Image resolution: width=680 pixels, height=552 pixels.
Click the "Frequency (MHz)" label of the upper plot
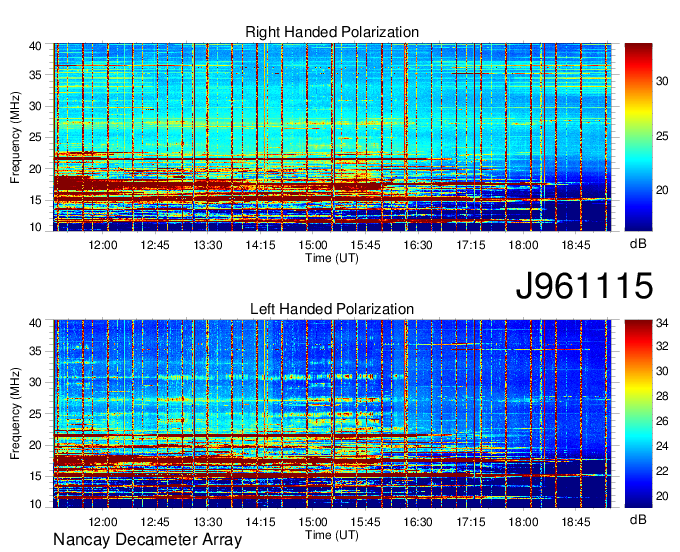(x=15, y=137)
